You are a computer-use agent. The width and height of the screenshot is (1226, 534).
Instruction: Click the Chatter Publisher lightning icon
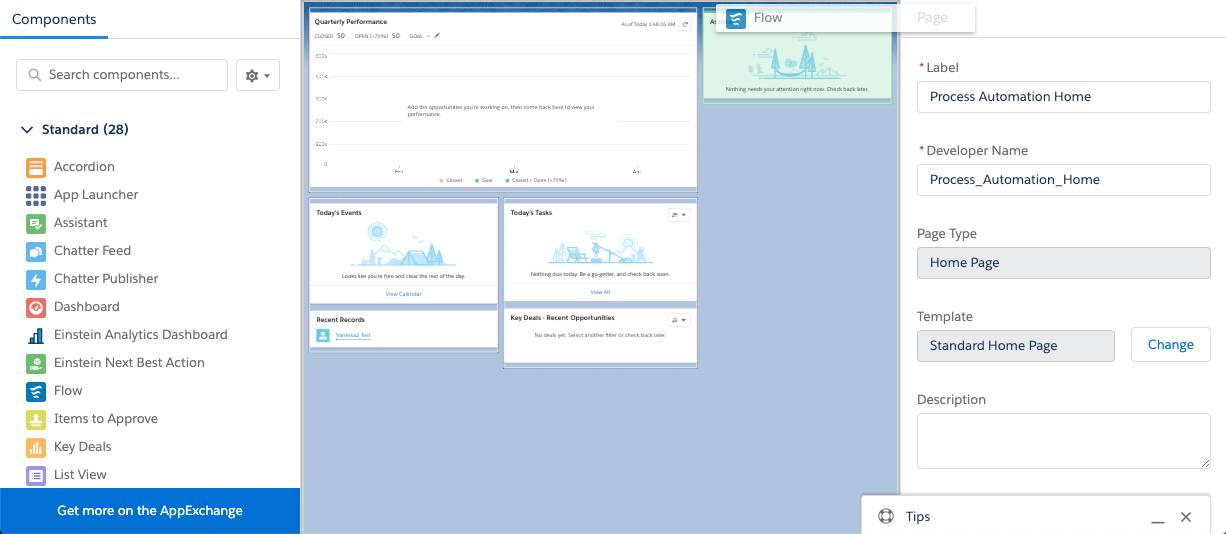(x=36, y=279)
